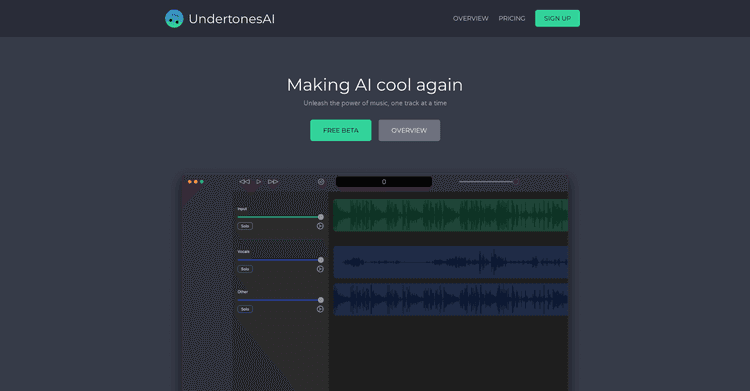Click the Vocals track label
Image resolution: width=750 pixels, height=391 pixels.
(243, 251)
